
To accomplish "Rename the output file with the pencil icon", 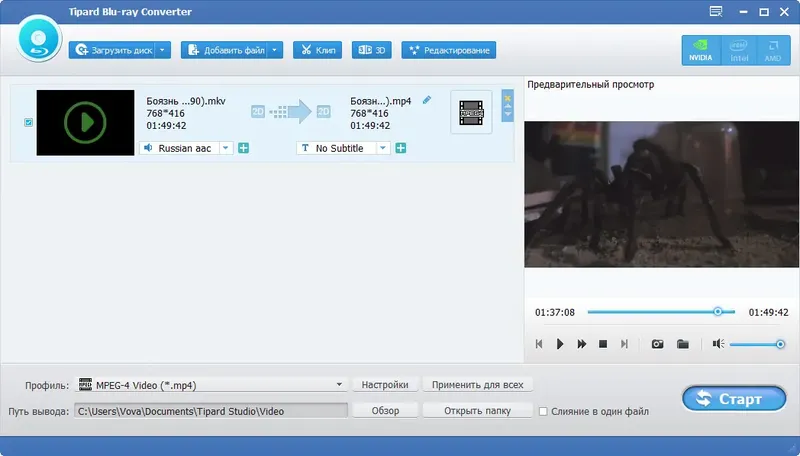I will click(427, 100).
